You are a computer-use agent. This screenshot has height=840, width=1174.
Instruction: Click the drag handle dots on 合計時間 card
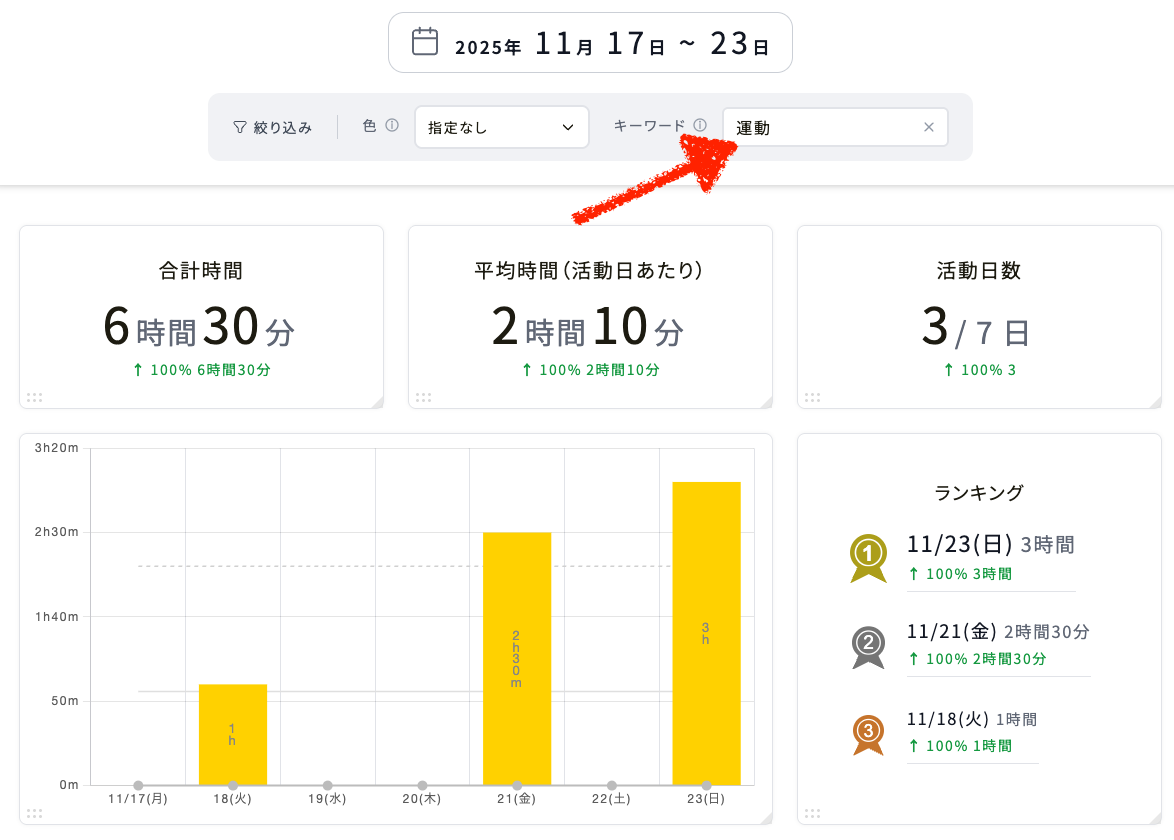click(34, 398)
